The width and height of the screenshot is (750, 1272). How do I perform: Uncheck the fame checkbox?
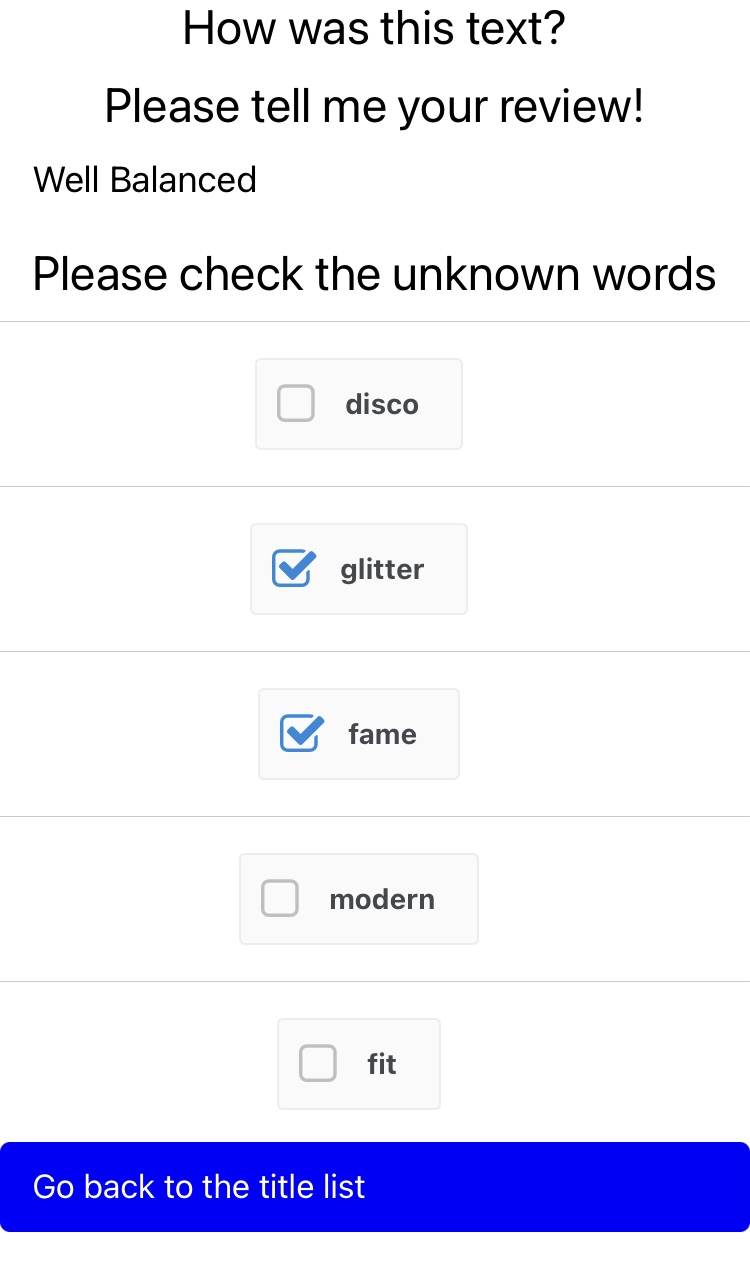click(x=301, y=734)
